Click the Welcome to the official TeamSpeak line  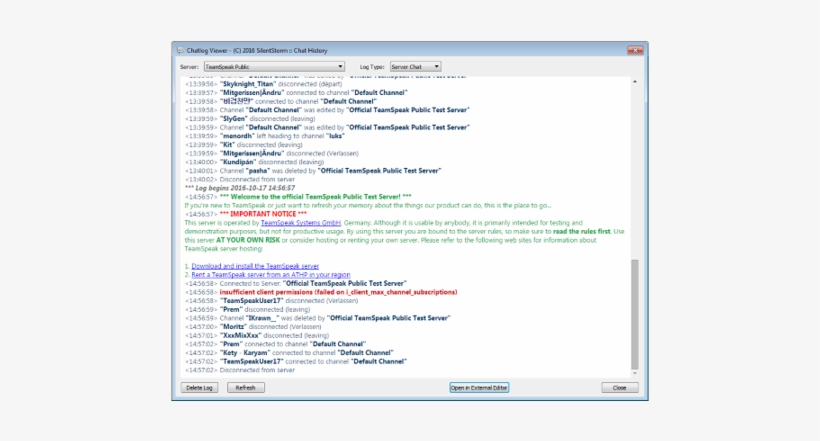298,197
